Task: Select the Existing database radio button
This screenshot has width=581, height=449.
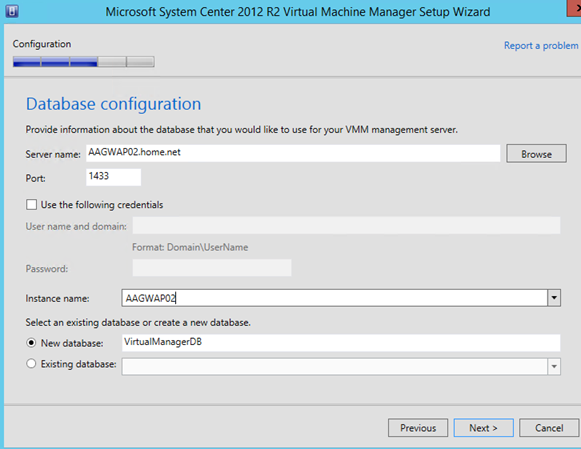Action: [31, 364]
